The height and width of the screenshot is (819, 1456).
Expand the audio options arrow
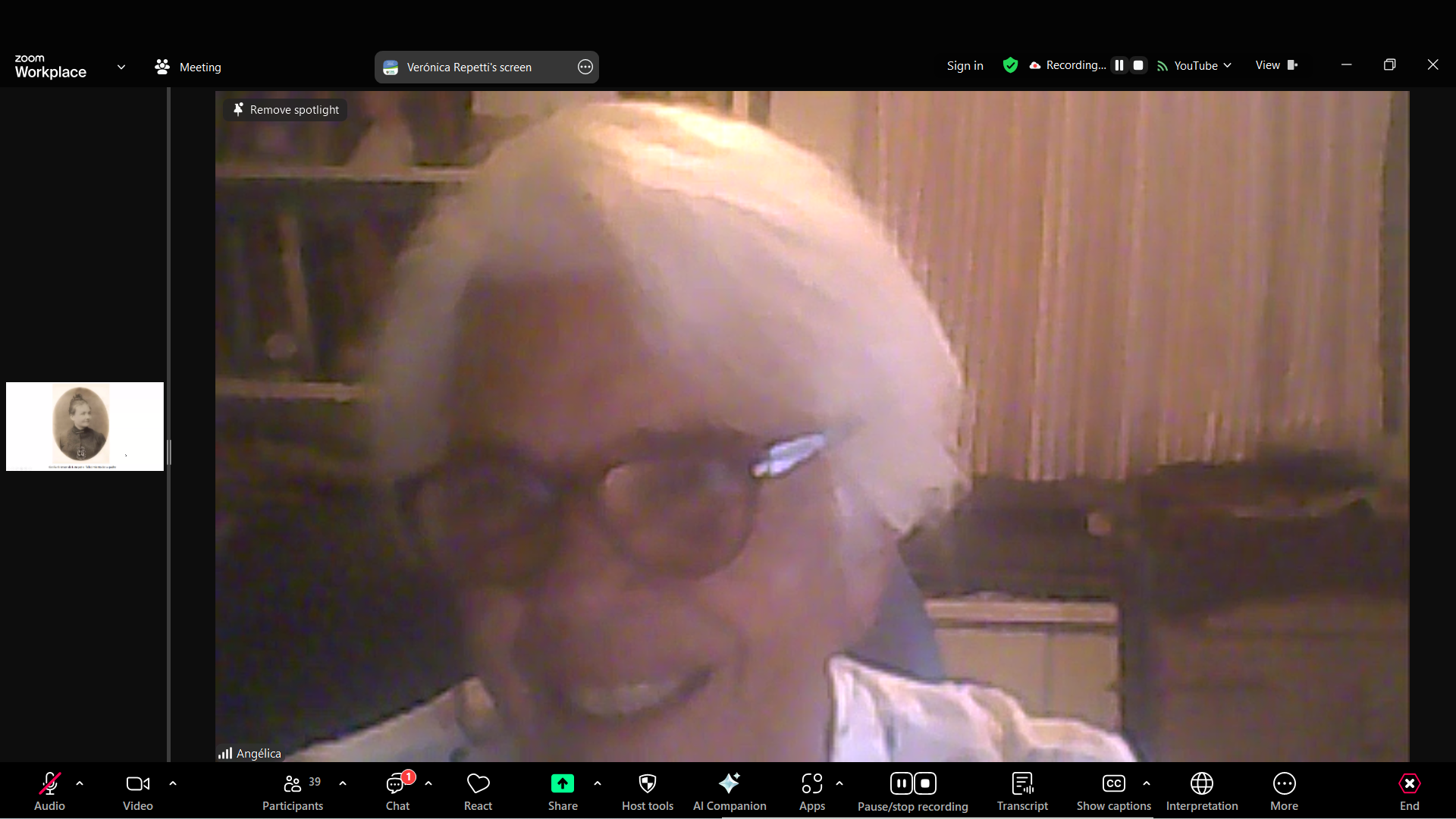tap(80, 783)
